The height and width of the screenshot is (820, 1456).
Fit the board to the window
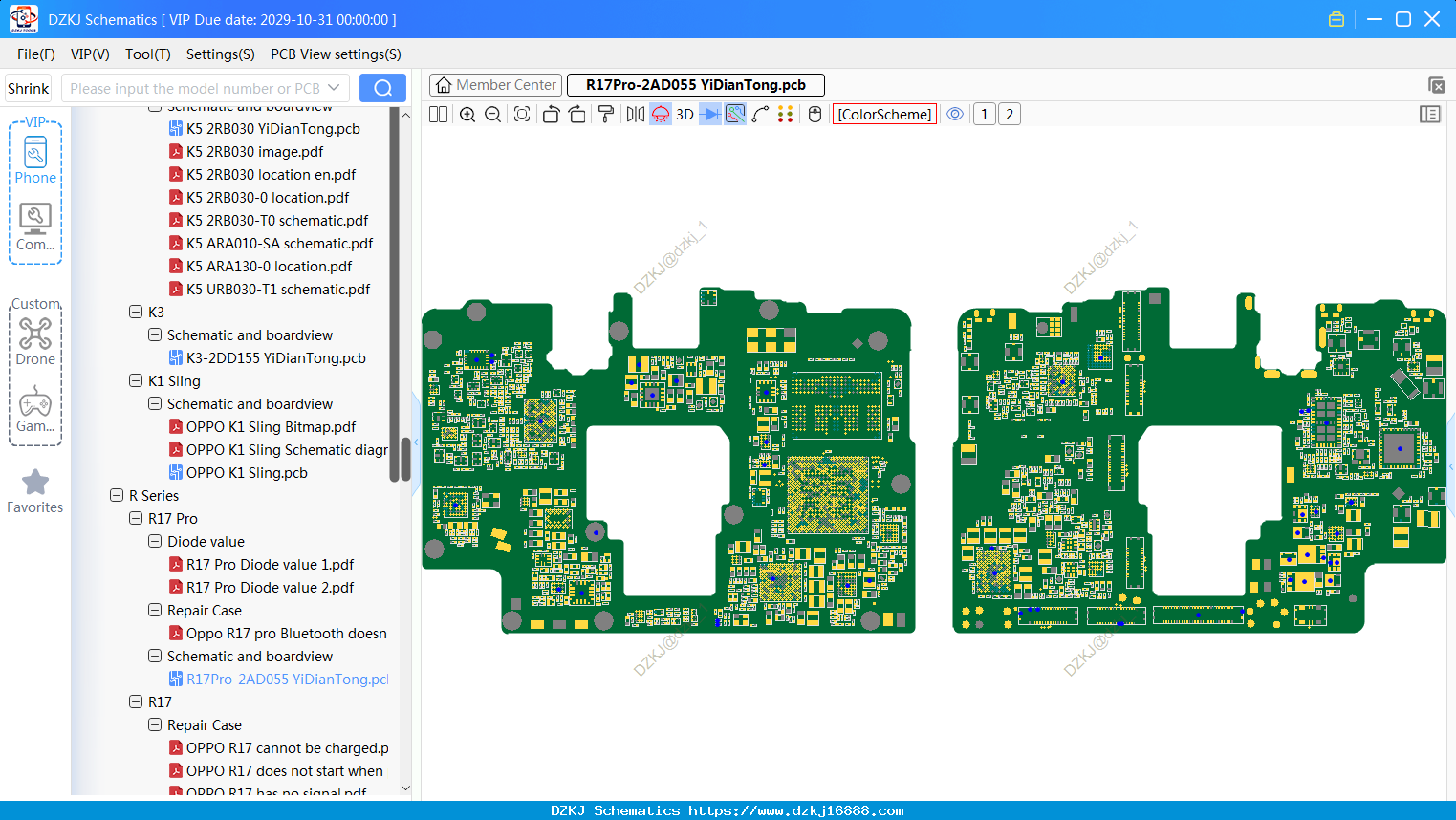[522, 115]
